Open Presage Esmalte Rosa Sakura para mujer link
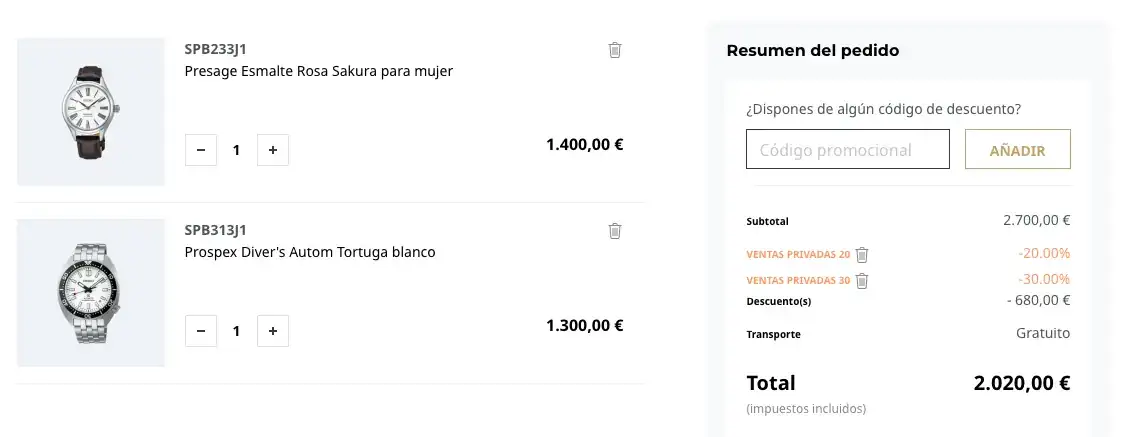The width and height of the screenshot is (1137, 437). tap(318, 71)
